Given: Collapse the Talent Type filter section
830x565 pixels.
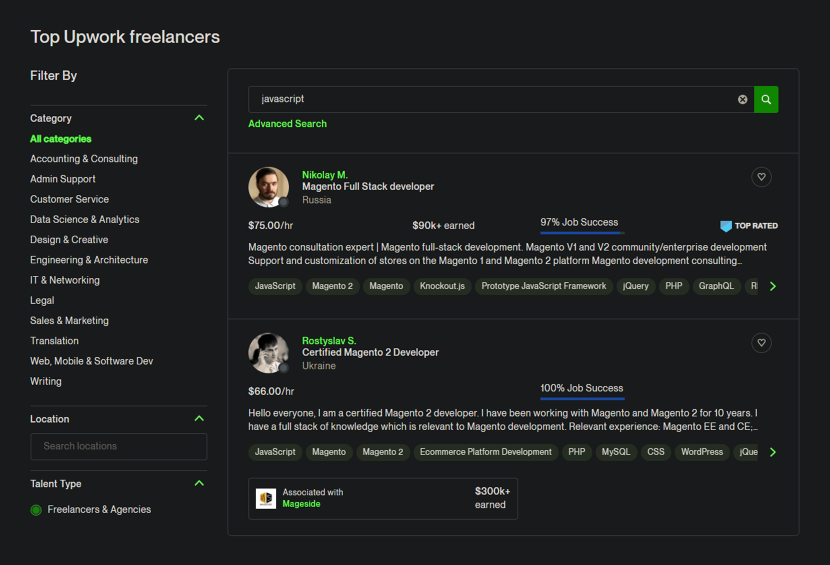Looking at the screenshot, I should [199, 483].
